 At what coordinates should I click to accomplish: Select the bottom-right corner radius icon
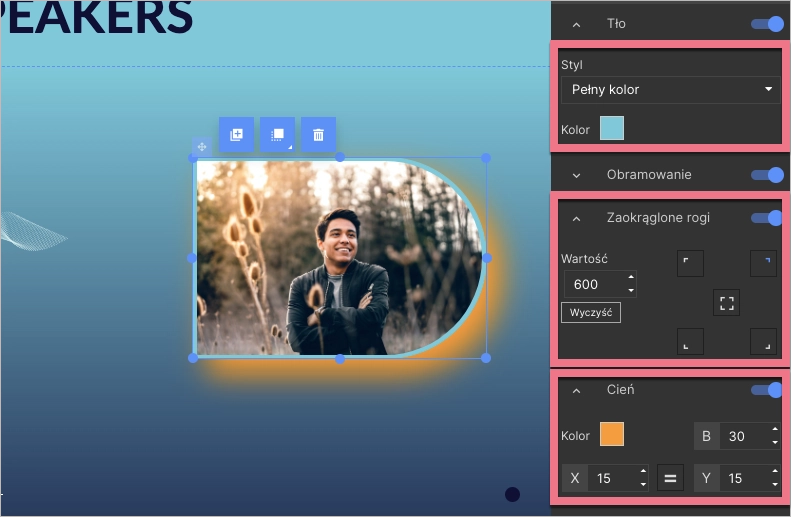(x=763, y=342)
